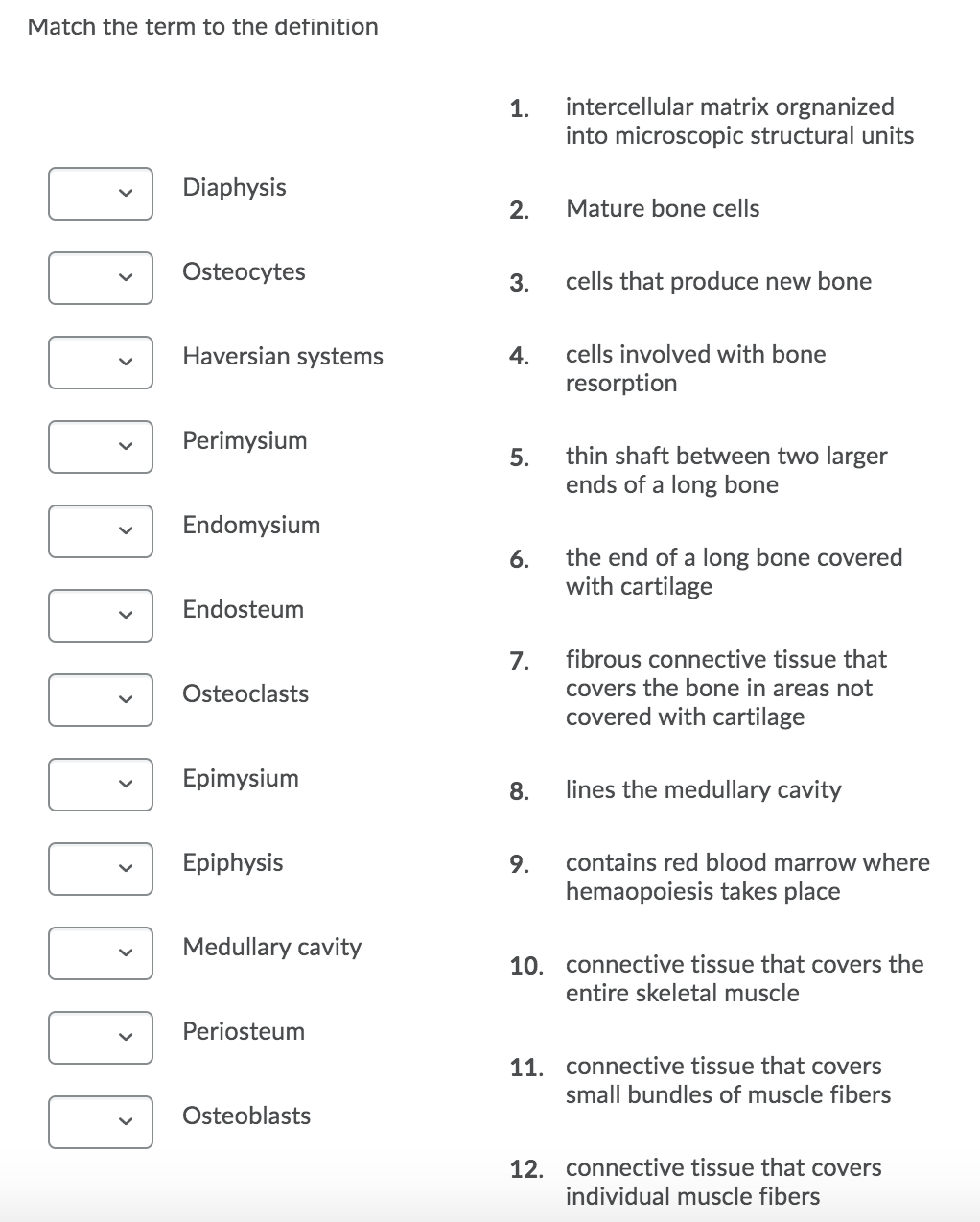
Task: Open the Periosteum answer dropdown
Action: tap(101, 1038)
